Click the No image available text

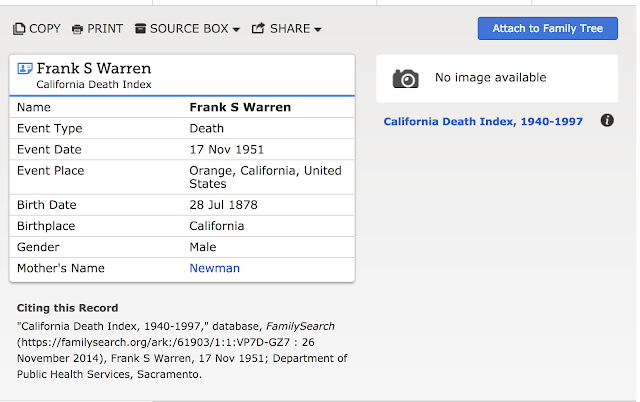491,78
